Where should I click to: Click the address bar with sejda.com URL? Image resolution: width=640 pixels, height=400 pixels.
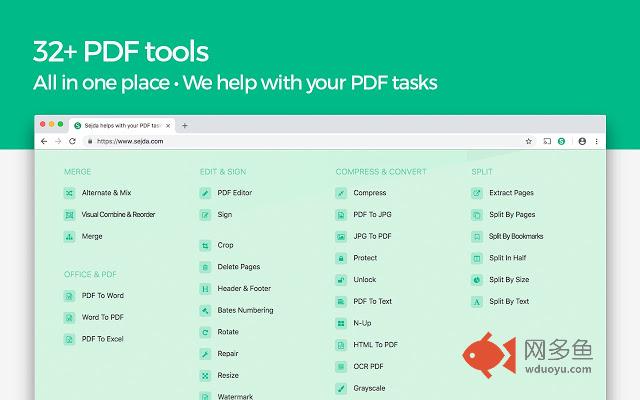[300, 142]
